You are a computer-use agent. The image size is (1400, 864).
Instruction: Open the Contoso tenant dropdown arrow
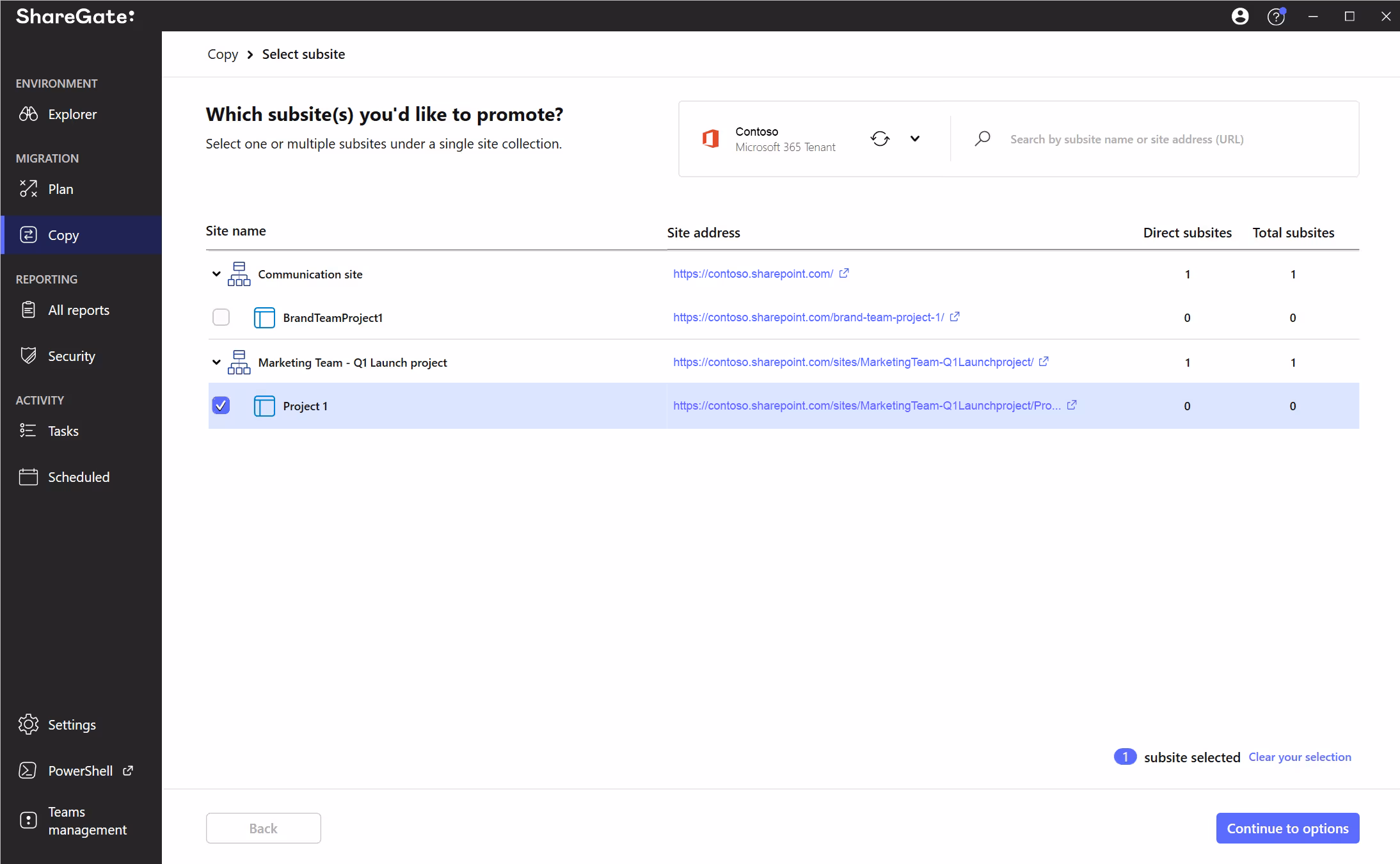pyautogui.click(x=915, y=138)
